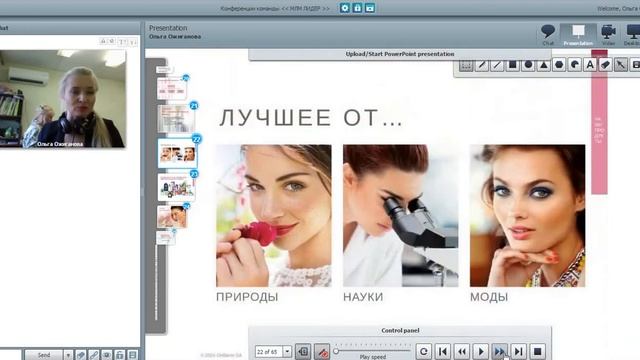Image resolution: width=640 pixels, height=360 pixels.
Task: Adjust the Play speed slider handle
Action: pyautogui.click(x=336, y=351)
